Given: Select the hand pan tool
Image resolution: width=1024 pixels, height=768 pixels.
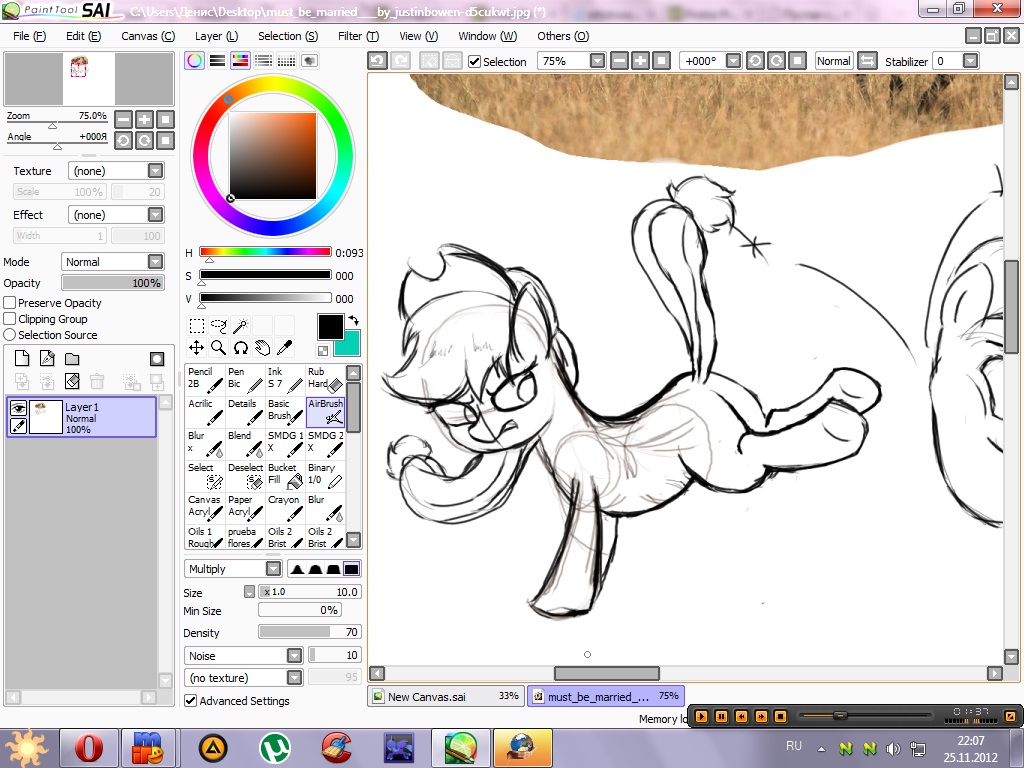Looking at the screenshot, I should pos(263,347).
